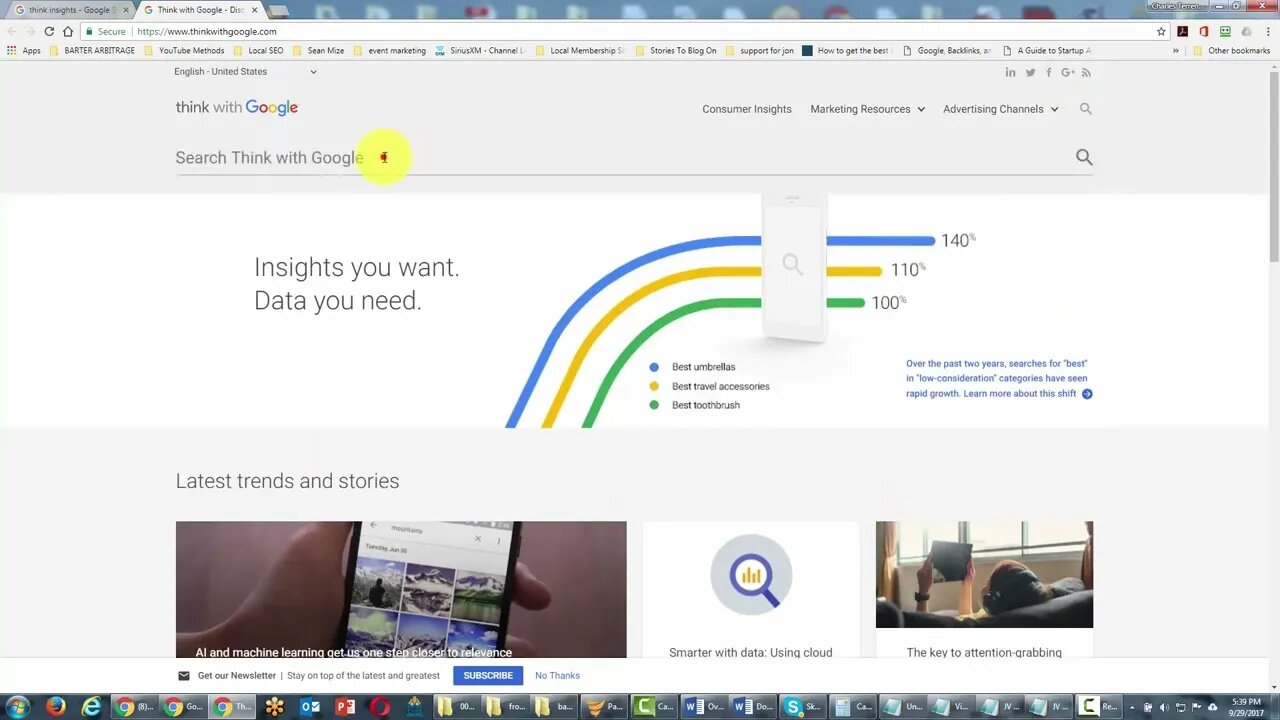Open the Other bookmarks folder

(1231, 50)
